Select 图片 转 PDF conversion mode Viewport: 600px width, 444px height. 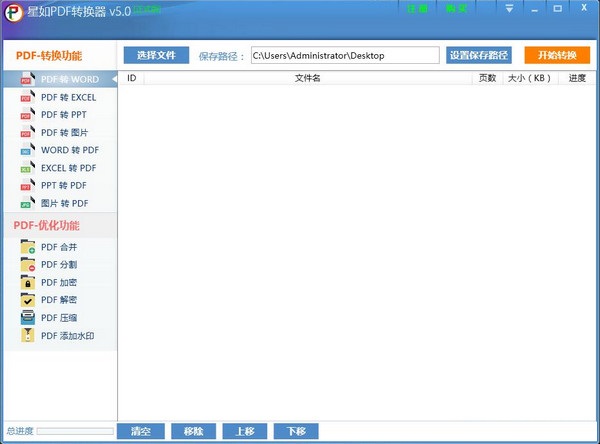coord(60,203)
